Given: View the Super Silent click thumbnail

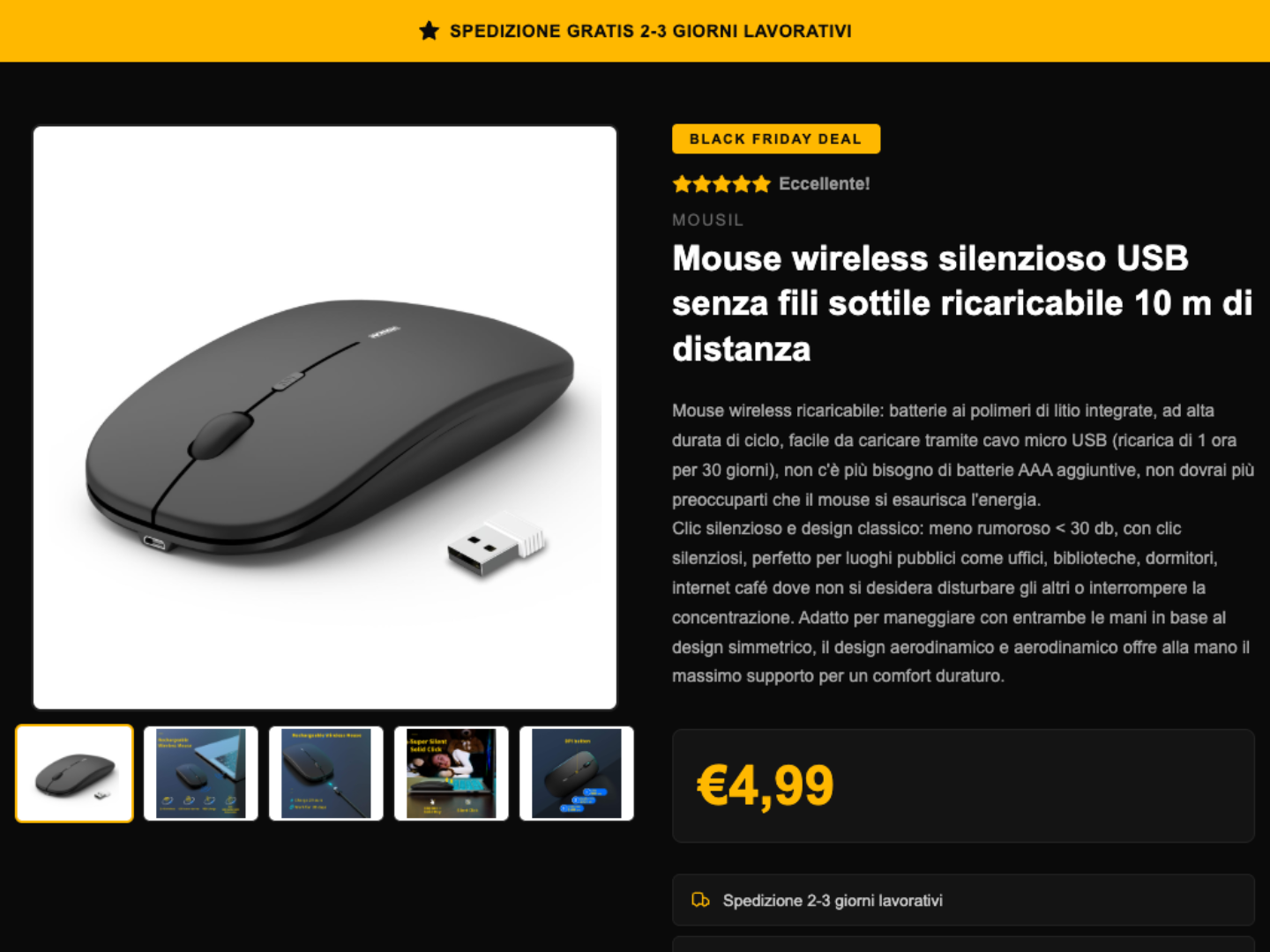Looking at the screenshot, I should [451, 773].
